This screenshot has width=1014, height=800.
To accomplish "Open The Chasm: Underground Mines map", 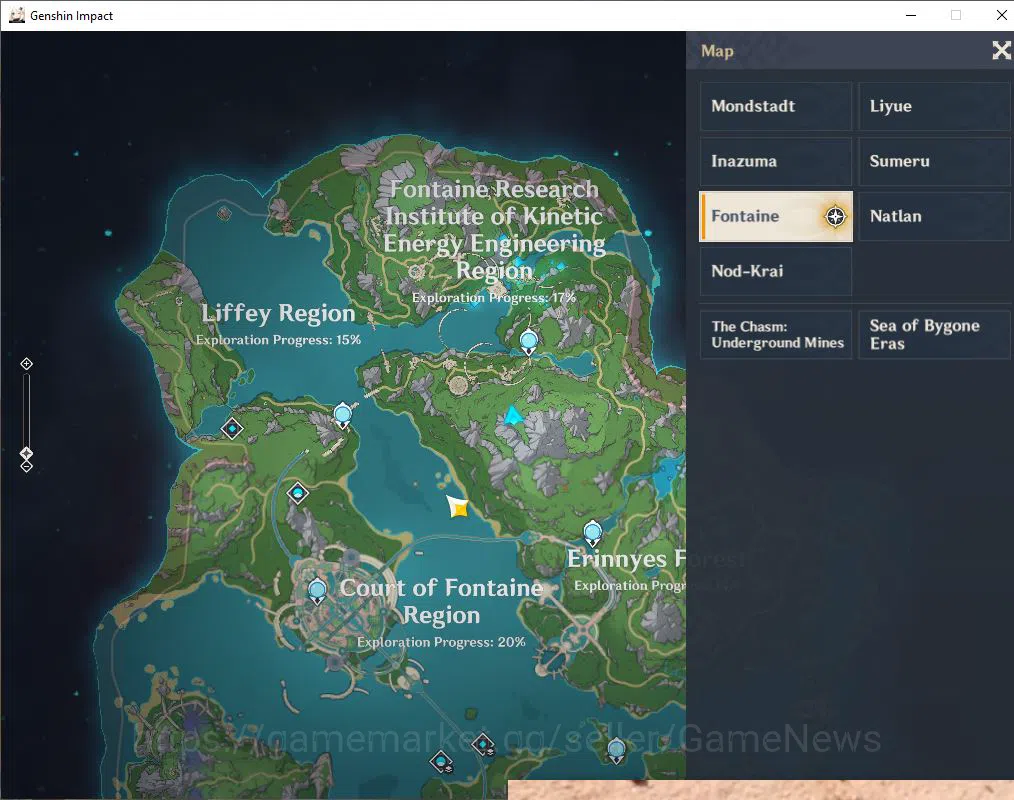I will [x=775, y=334].
